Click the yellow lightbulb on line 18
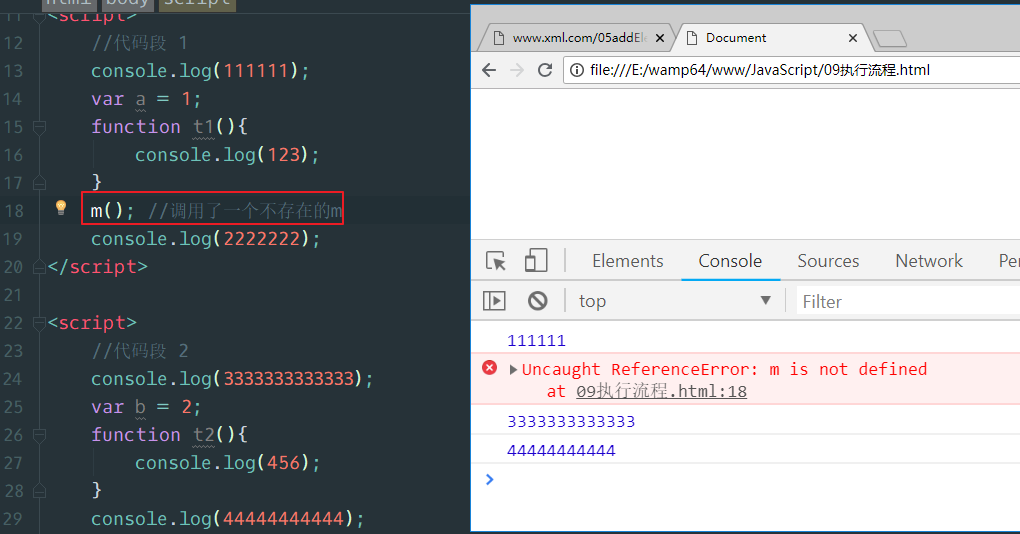 61,207
